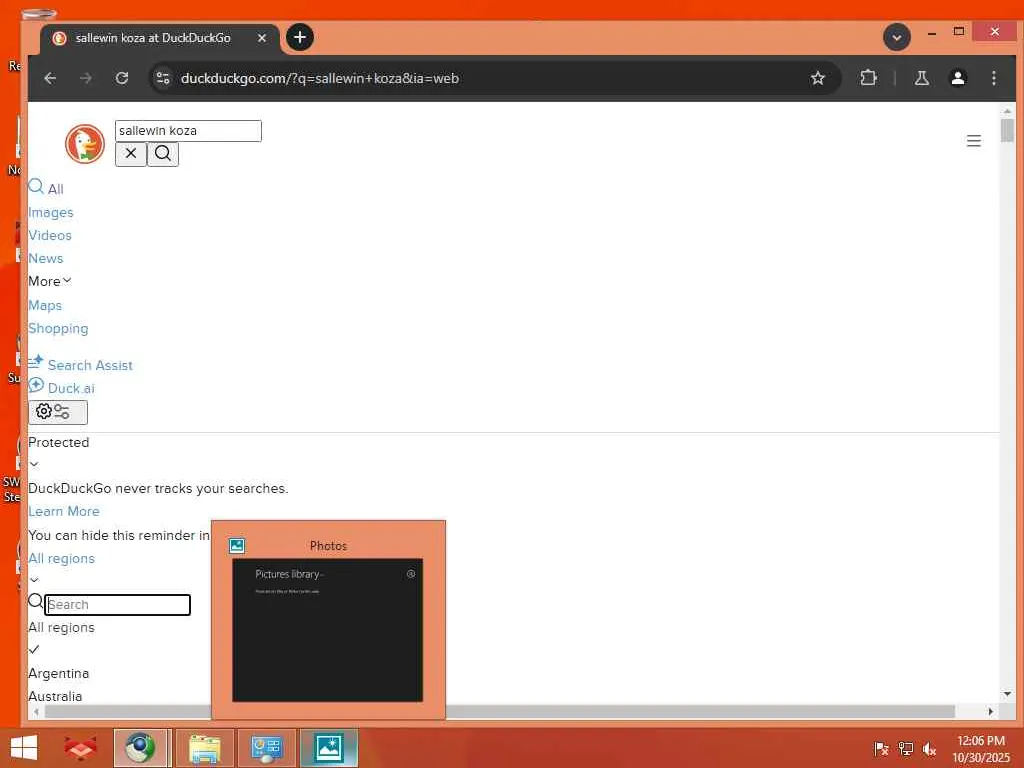
Task: Select the sallewin koza at DuckDuckGo tab
Action: [x=159, y=38]
